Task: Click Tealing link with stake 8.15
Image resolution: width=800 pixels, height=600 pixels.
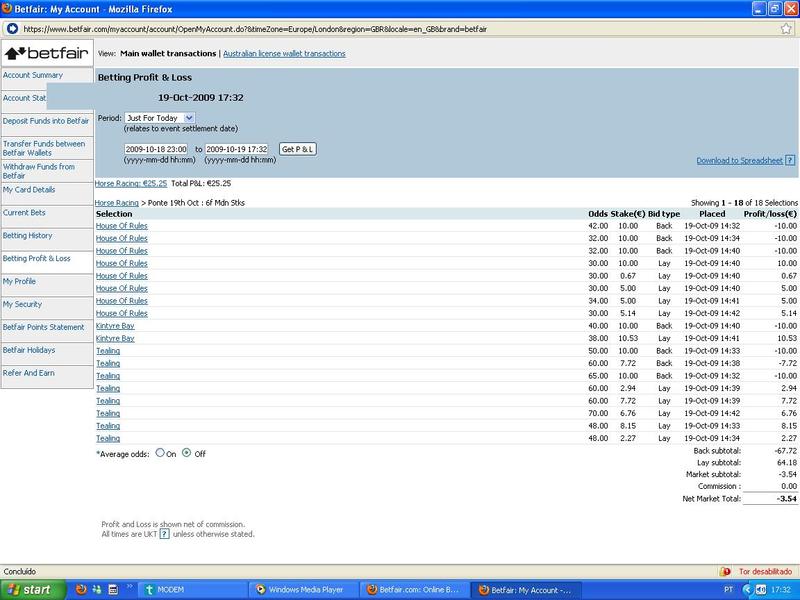Action: [108, 426]
